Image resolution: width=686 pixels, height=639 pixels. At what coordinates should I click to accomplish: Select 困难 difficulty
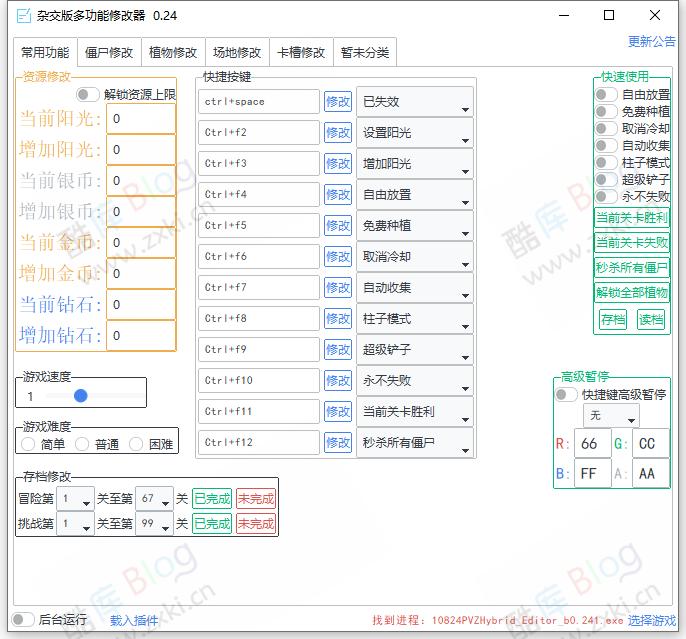tap(136, 444)
